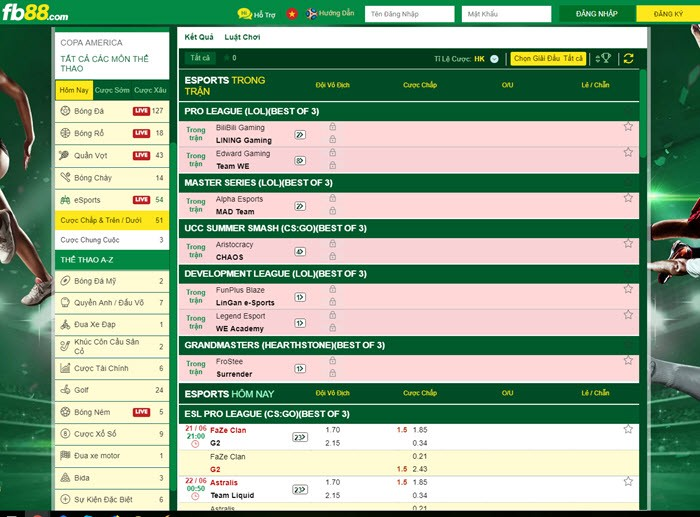Screen dimensions: 700x517
Task: Collapse the ESL PRO LEAGUE (CS:GO) header
Action: tap(408, 414)
